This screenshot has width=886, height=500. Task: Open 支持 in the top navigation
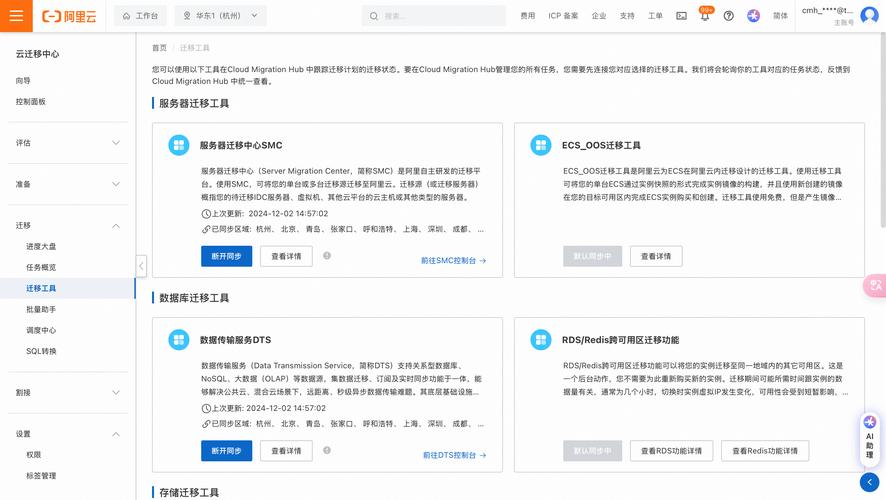[x=627, y=16]
